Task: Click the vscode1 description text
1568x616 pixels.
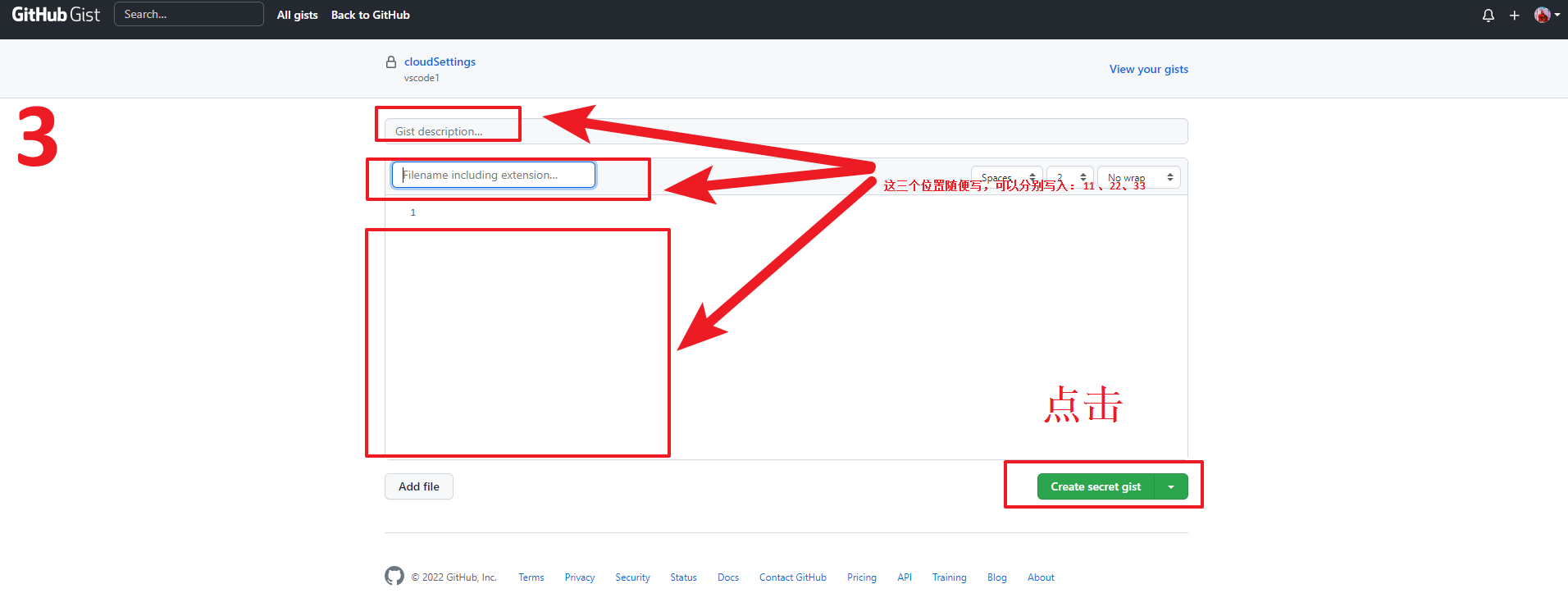Action: pyautogui.click(x=422, y=78)
